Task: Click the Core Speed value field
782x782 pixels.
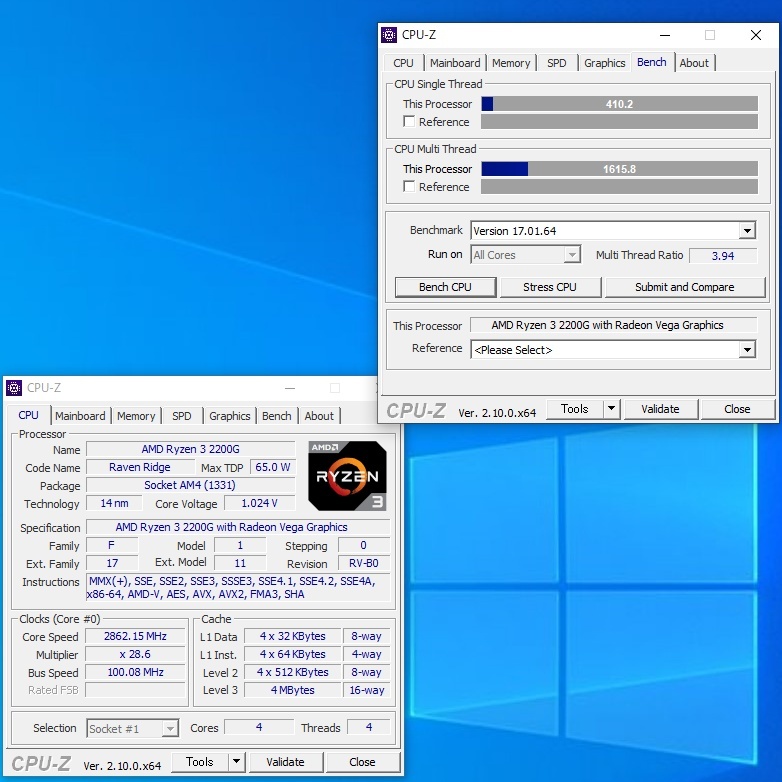Action: [136, 637]
